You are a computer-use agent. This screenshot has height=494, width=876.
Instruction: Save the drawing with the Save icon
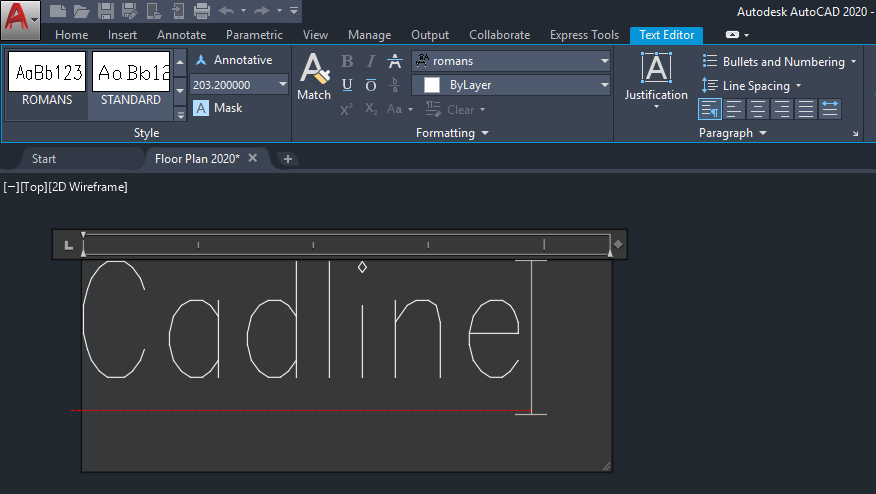(x=106, y=11)
